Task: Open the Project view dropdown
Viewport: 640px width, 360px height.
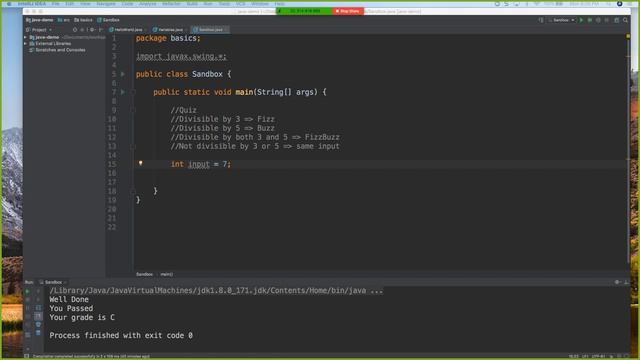Action: 39,30
